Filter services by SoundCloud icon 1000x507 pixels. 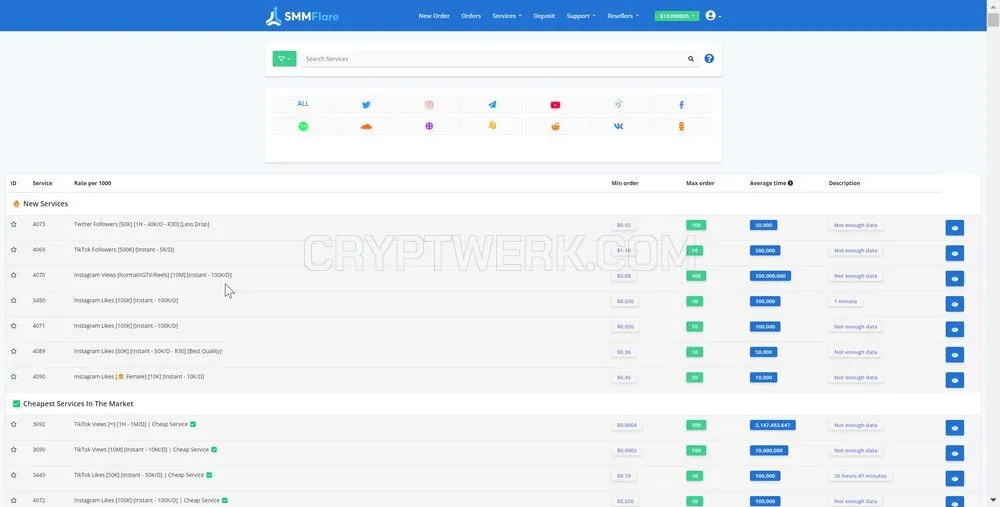(x=366, y=126)
